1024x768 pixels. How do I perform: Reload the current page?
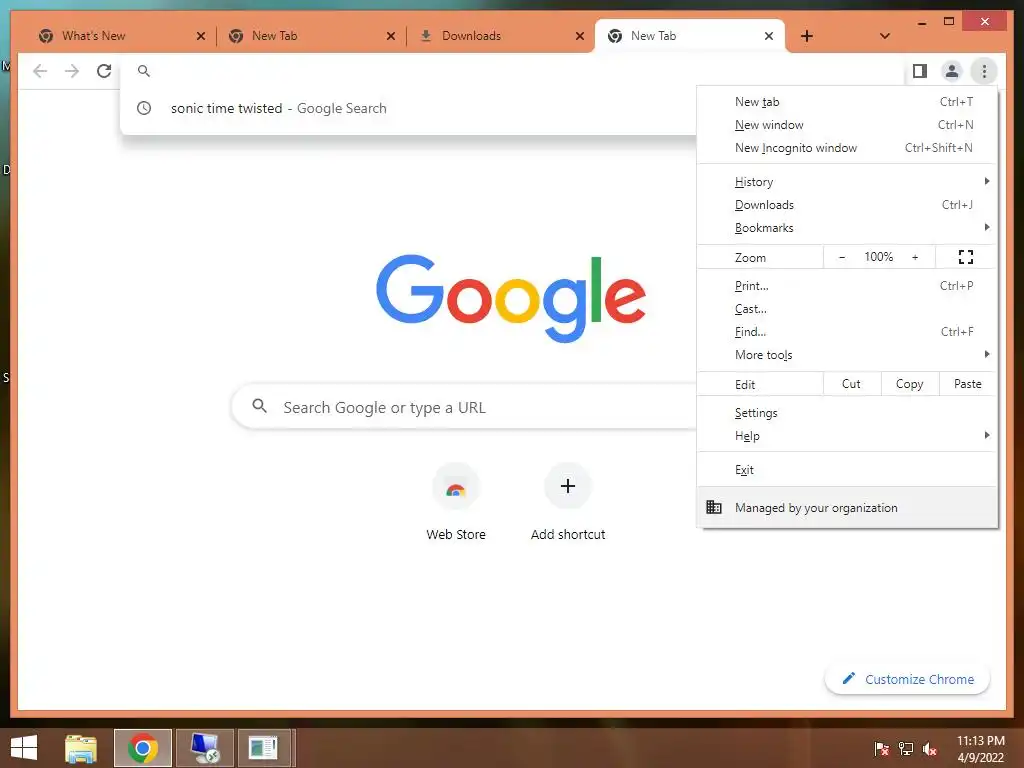104,71
